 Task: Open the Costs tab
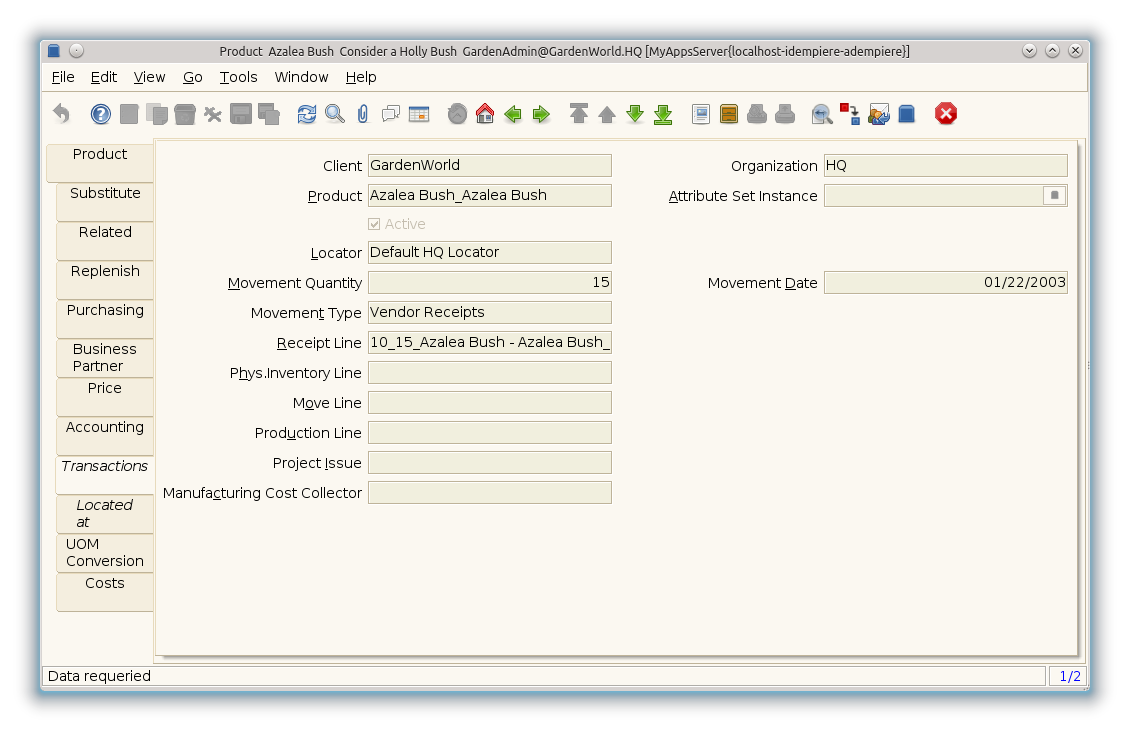[105, 584]
